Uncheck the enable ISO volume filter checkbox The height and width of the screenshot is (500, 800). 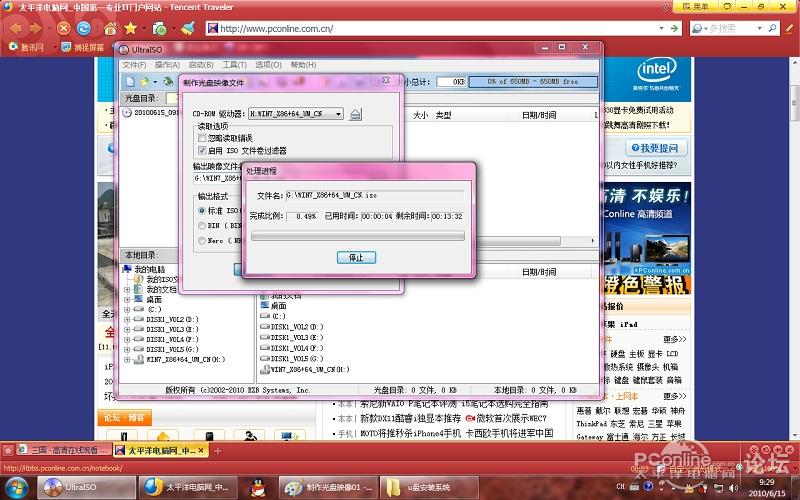(x=202, y=150)
